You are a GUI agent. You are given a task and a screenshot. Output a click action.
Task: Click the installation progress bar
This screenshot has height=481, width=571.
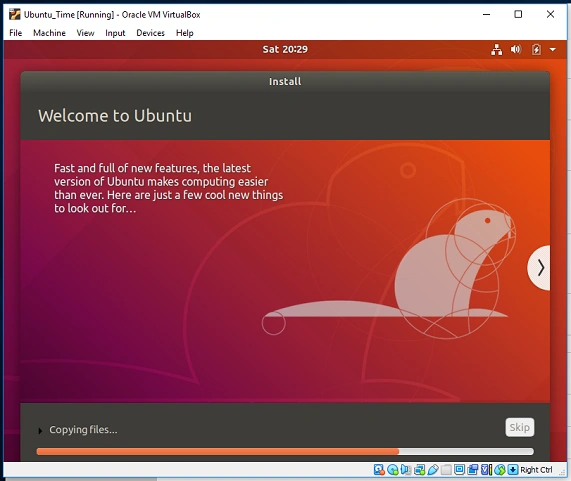(x=285, y=452)
